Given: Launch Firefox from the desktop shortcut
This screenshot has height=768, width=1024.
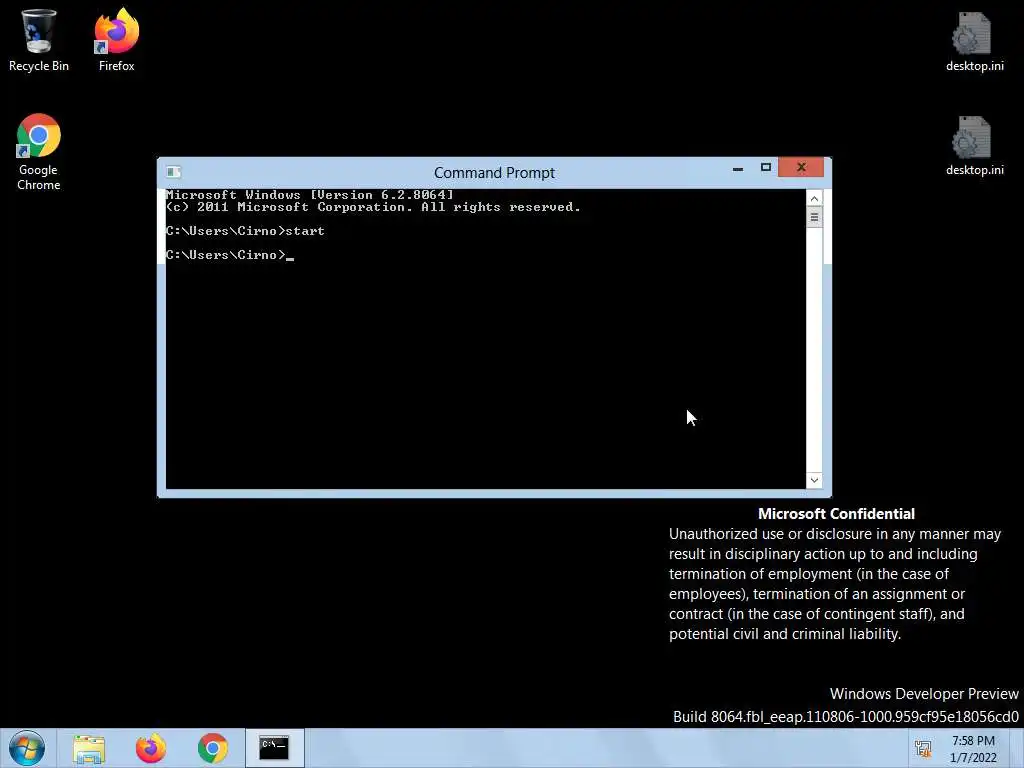Looking at the screenshot, I should click(x=116, y=39).
